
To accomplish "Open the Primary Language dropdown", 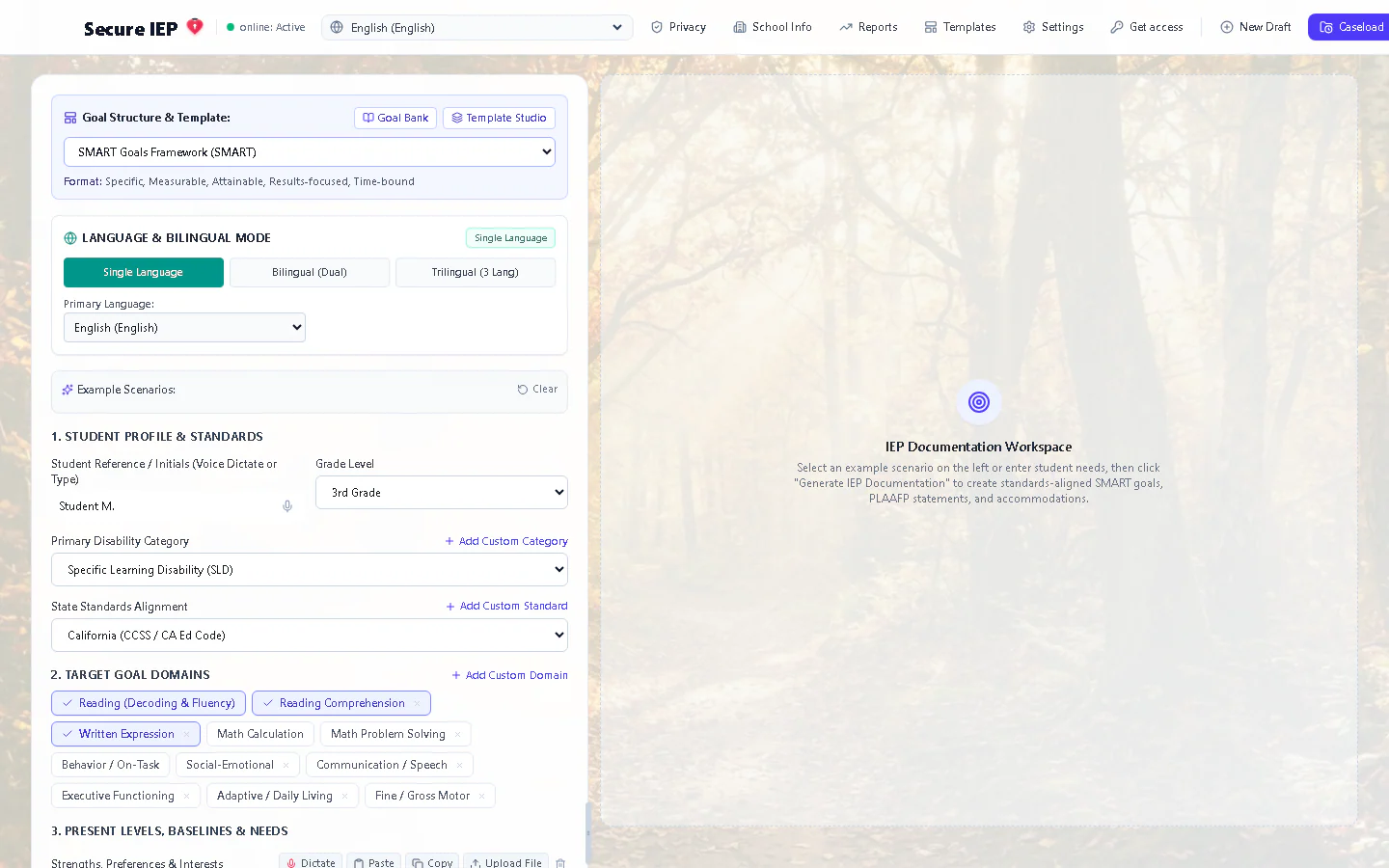I will [184, 328].
